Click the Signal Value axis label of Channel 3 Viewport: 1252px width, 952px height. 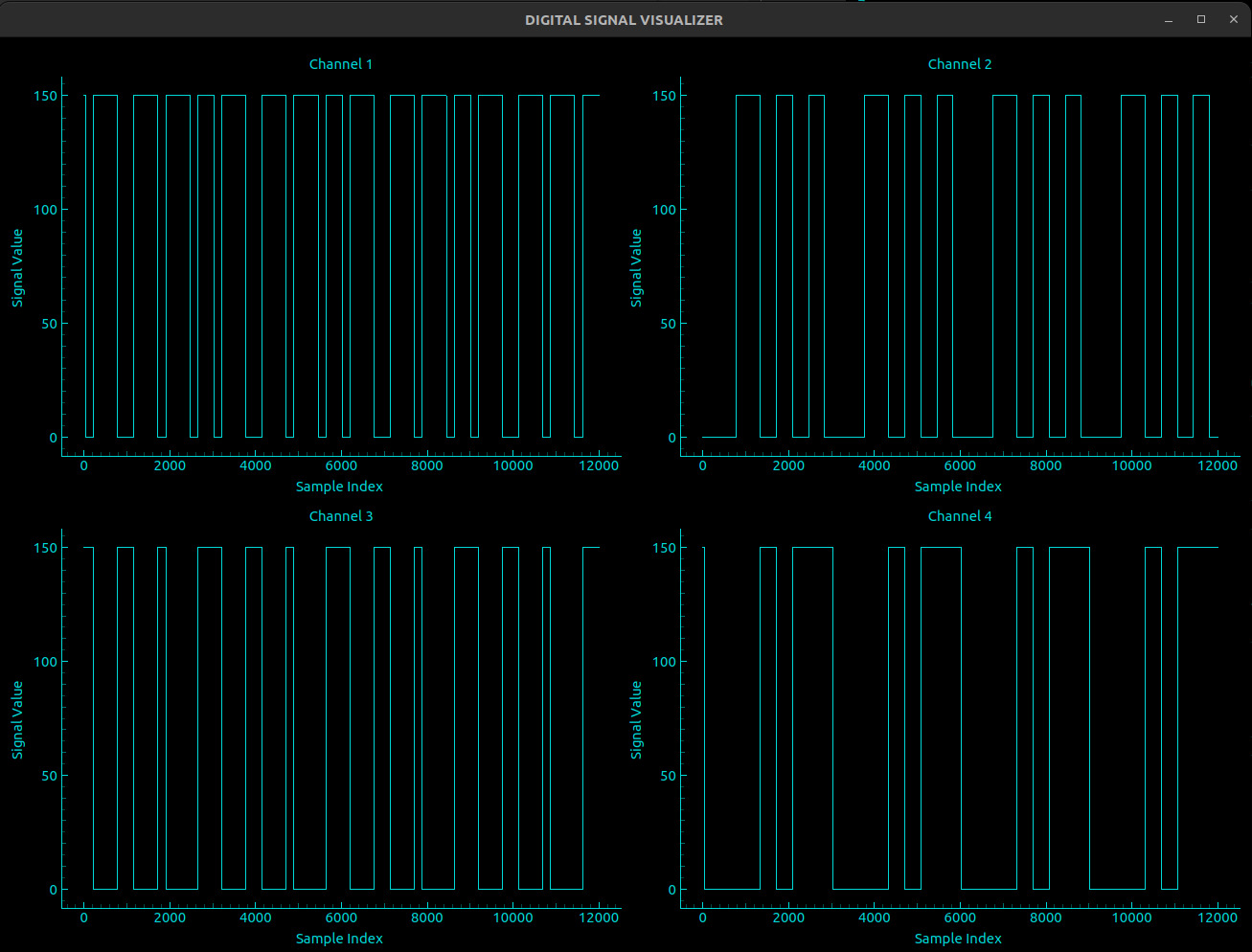pos(17,719)
